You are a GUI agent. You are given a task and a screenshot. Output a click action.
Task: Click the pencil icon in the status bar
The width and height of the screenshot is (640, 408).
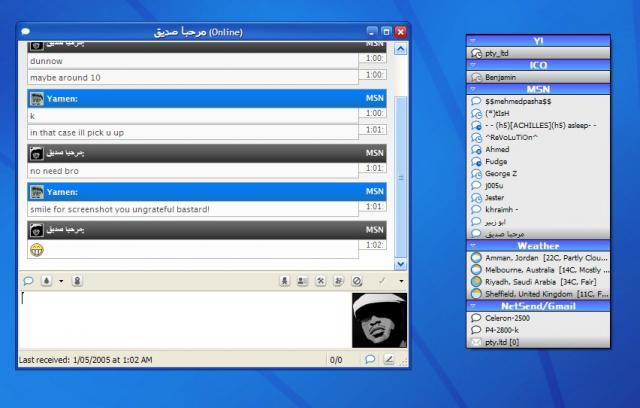[x=389, y=359]
